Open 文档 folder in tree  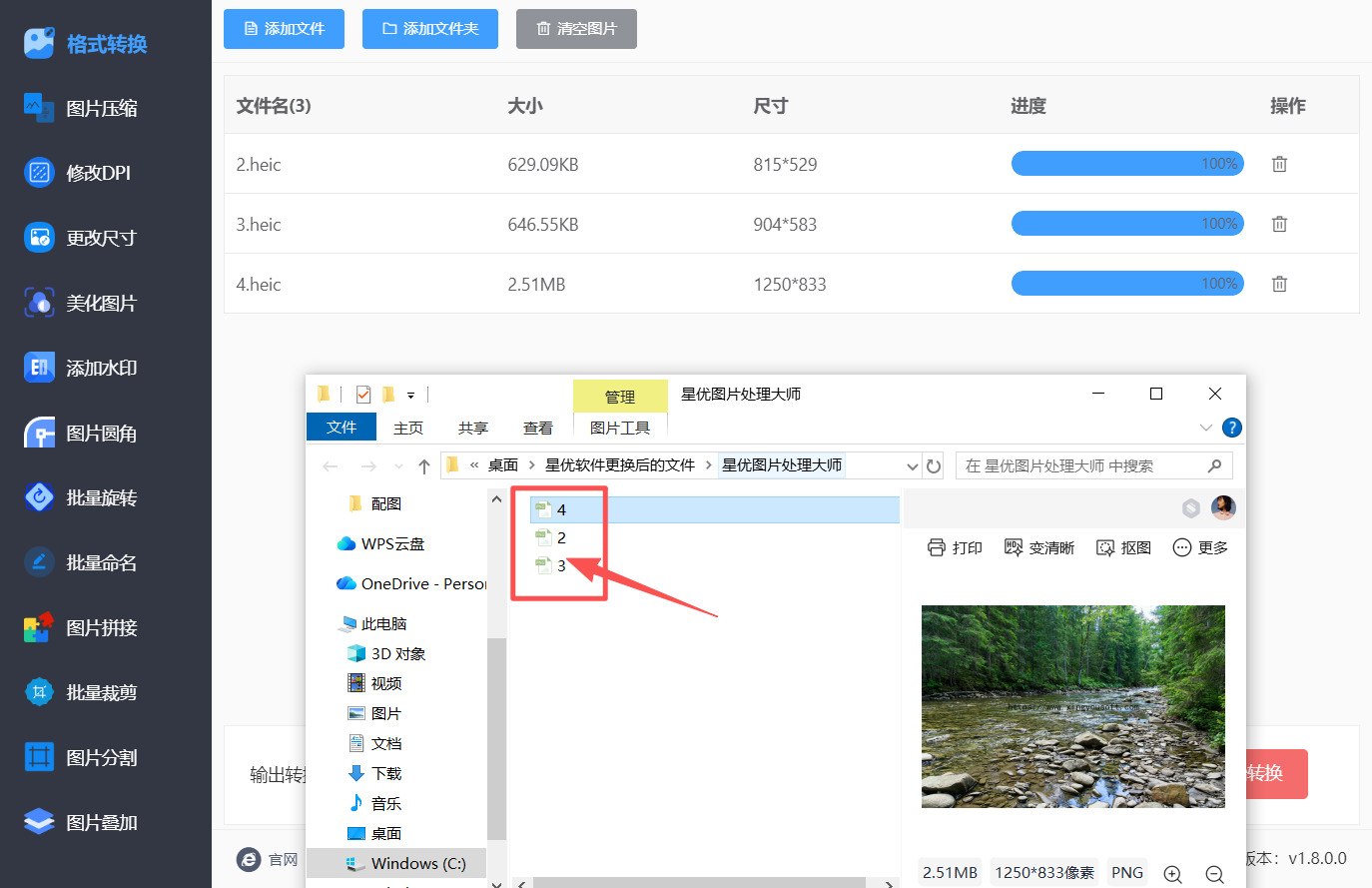[x=374, y=743]
